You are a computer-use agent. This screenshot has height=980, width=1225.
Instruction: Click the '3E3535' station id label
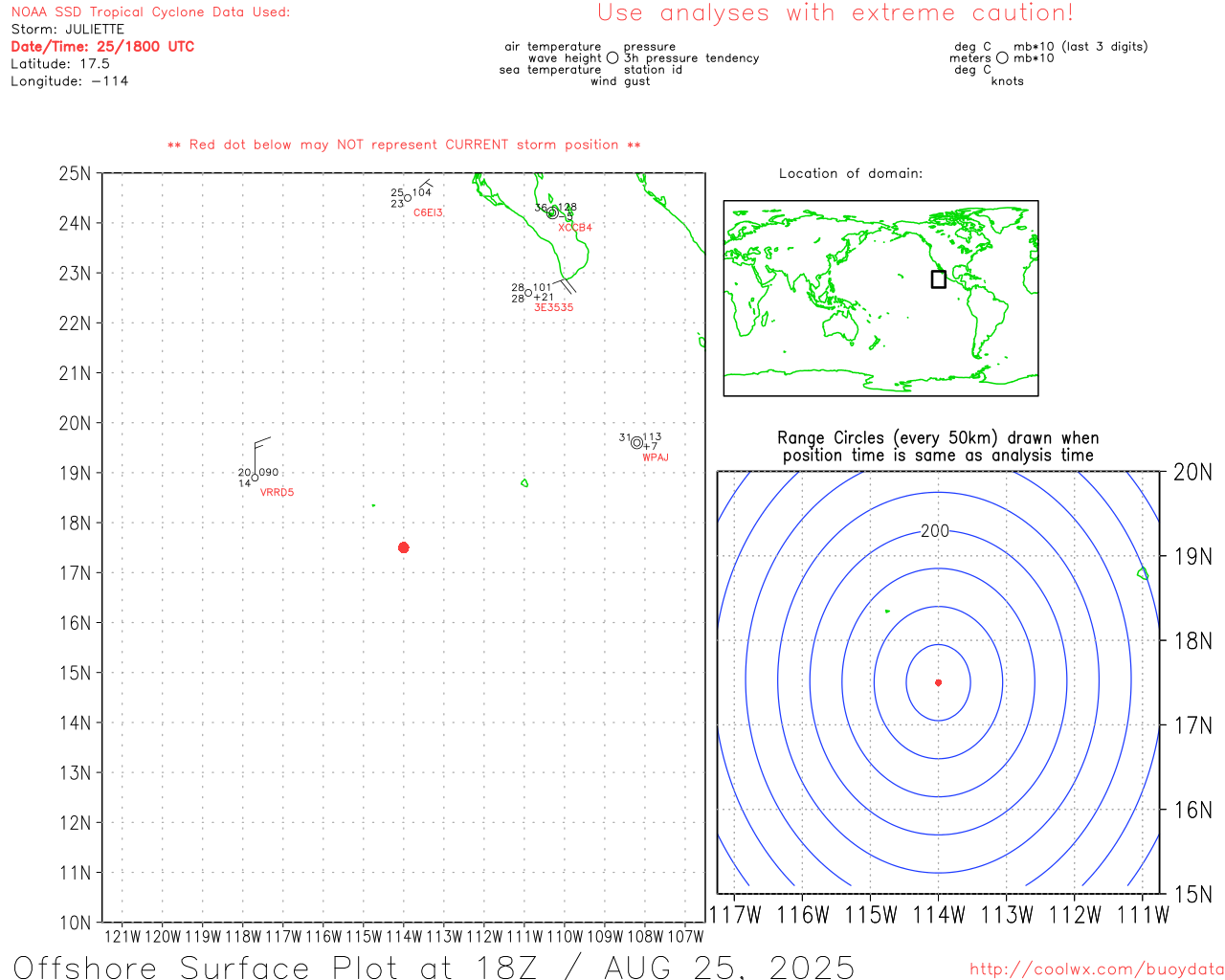554,307
